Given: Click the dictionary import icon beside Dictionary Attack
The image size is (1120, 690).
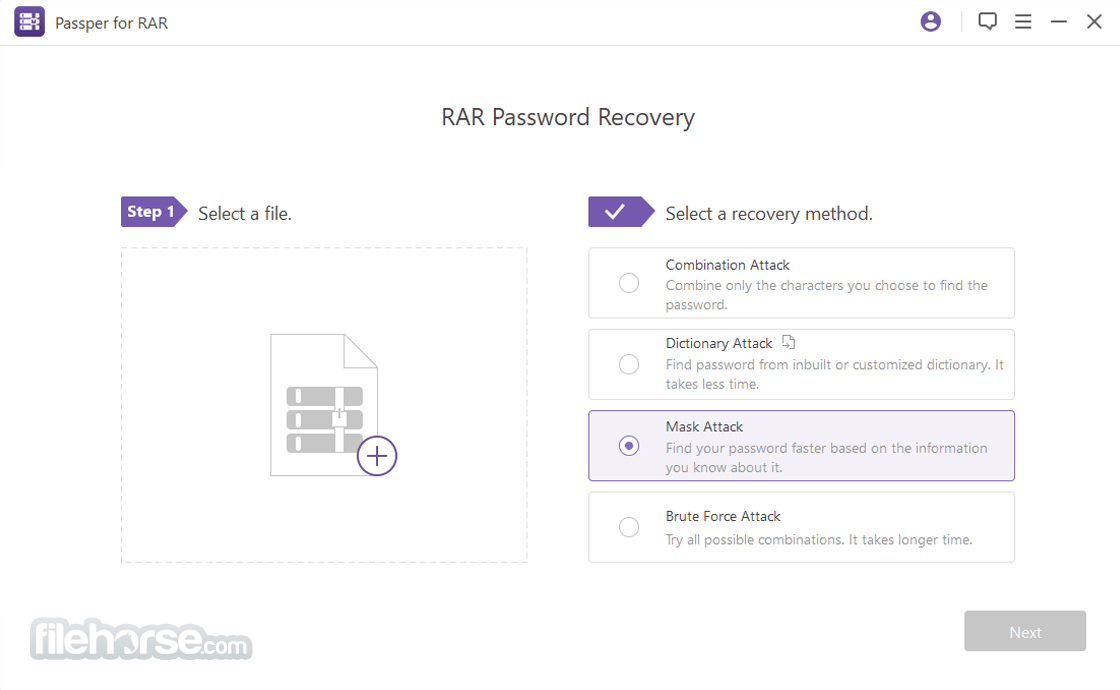Looking at the screenshot, I should (x=788, y=342).
